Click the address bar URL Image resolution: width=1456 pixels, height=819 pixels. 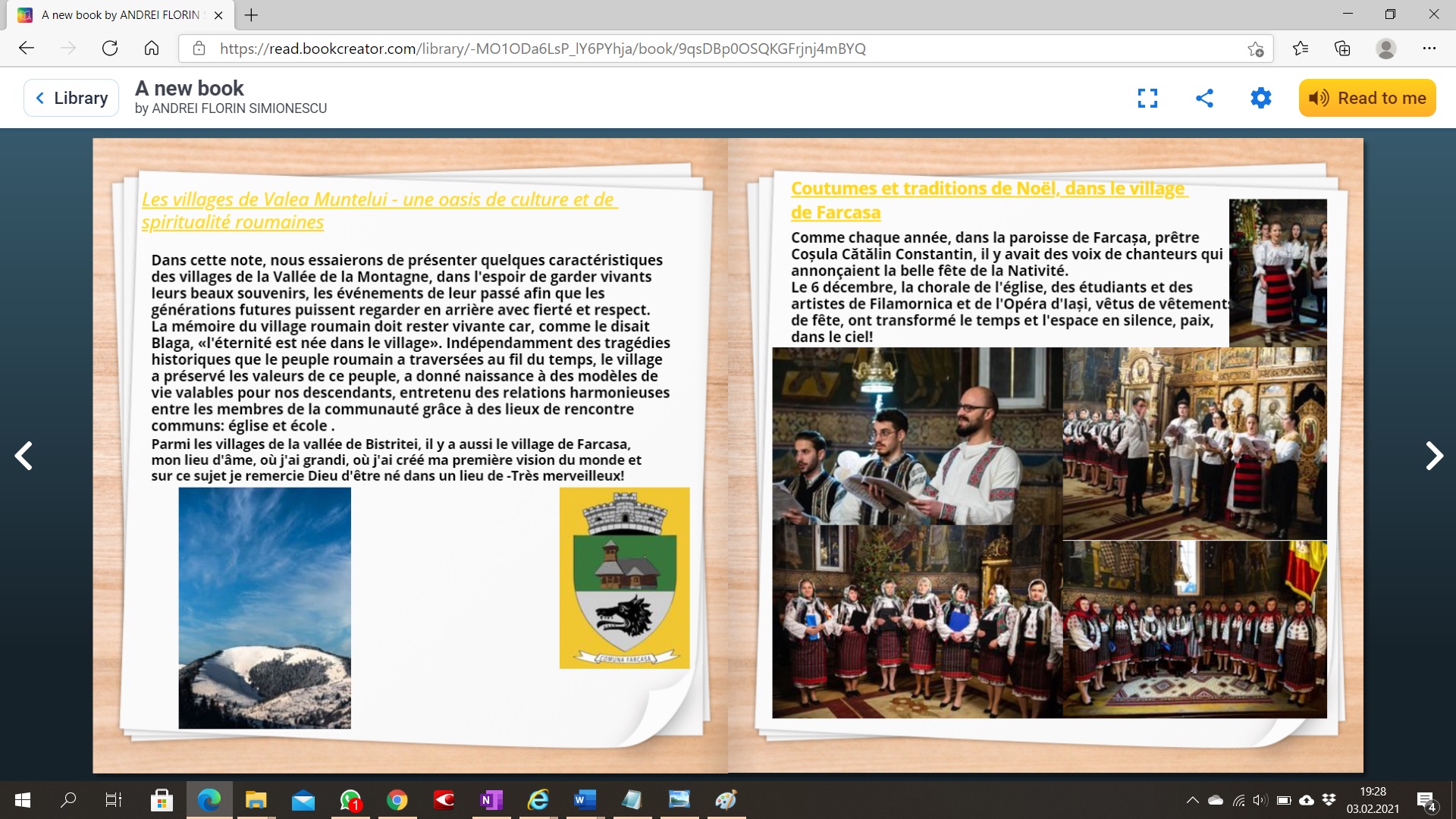pos(542,49)
